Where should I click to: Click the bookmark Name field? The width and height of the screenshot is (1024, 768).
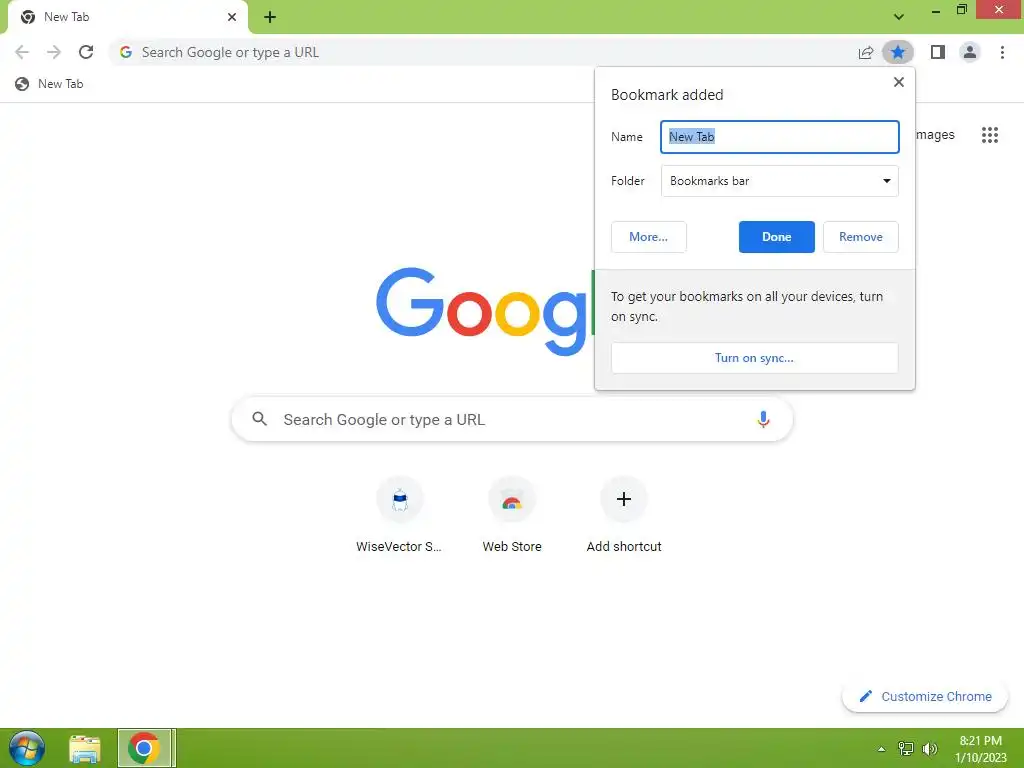point(780,137)
